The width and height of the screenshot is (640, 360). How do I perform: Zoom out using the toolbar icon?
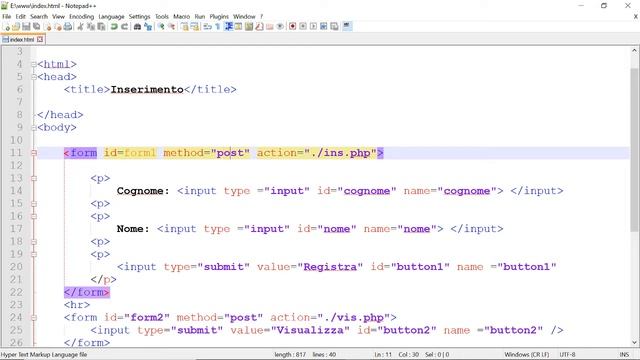[172, 27]
